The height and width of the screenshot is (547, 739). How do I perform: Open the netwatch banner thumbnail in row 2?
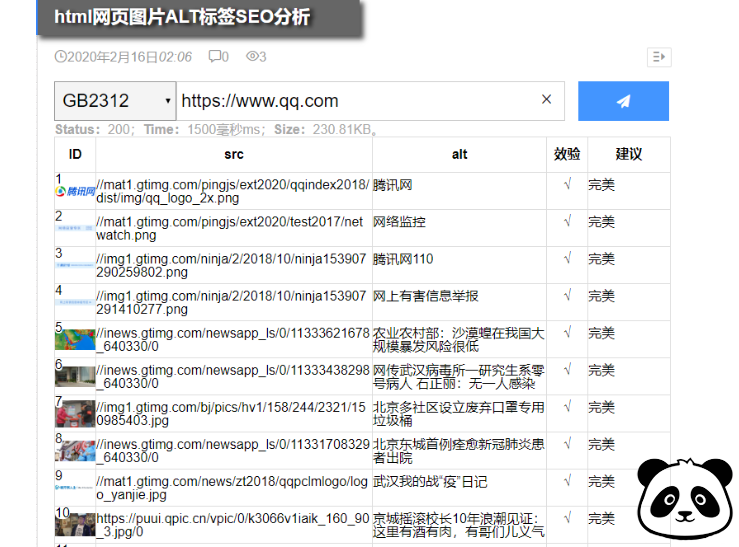(75, 228)
